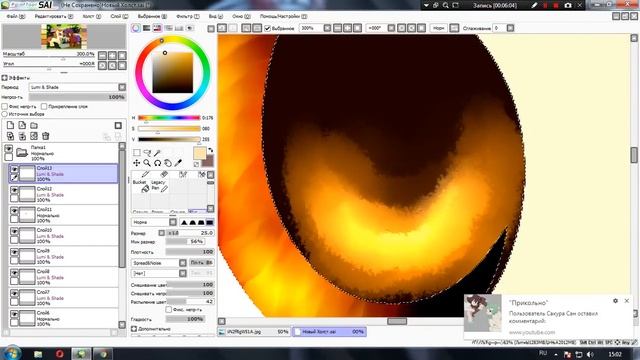Image resolution: width=640 pixels, height=360 pixels.
Task: Open the www.youtube.com notification link
Action: tap(531, 332)
